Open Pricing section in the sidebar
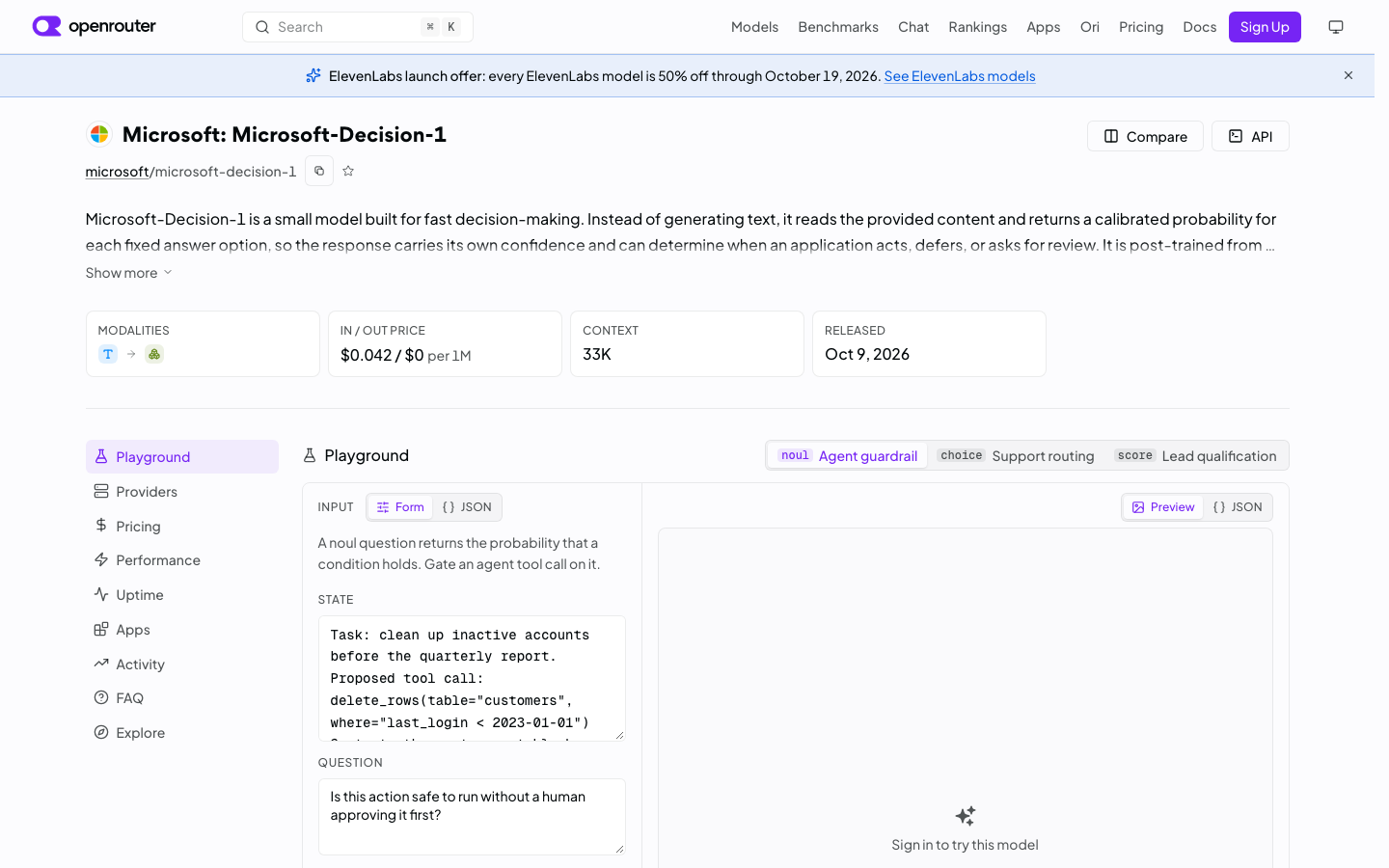Screen dimensions: 1389x868 tap(182, 526)
